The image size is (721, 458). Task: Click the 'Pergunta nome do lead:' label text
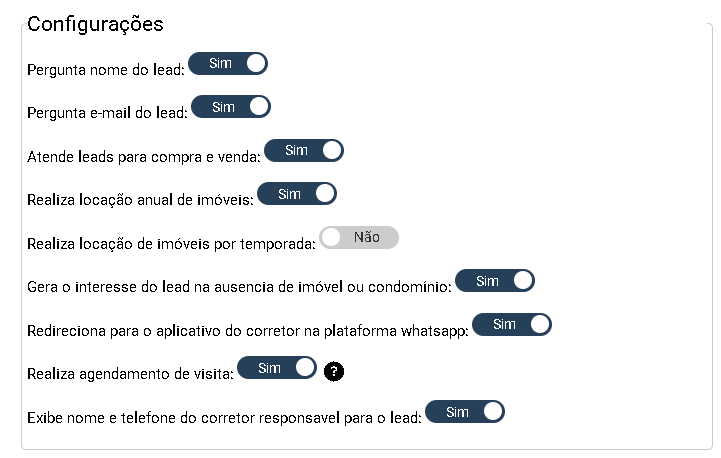click(x=106, y=71)
